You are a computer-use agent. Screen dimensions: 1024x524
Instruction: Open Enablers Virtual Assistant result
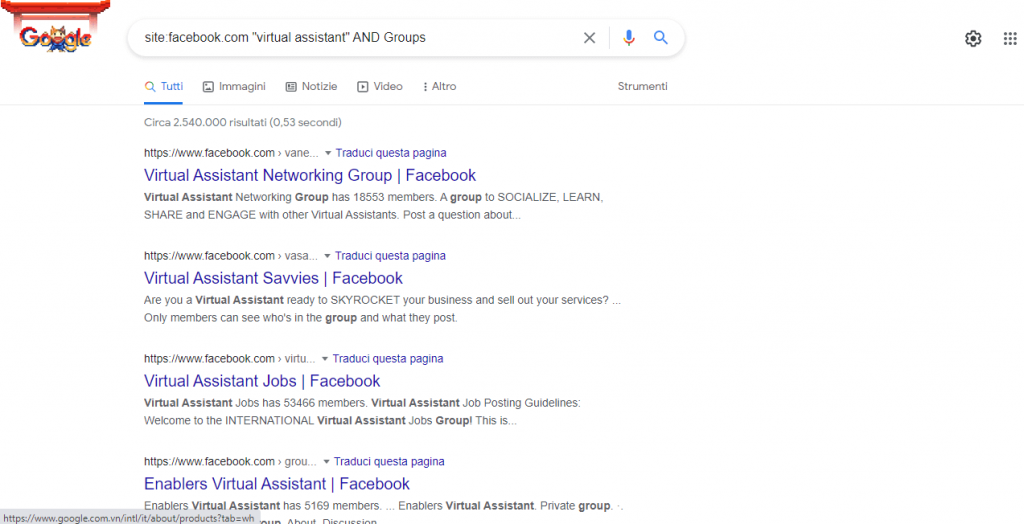[277, 483]
